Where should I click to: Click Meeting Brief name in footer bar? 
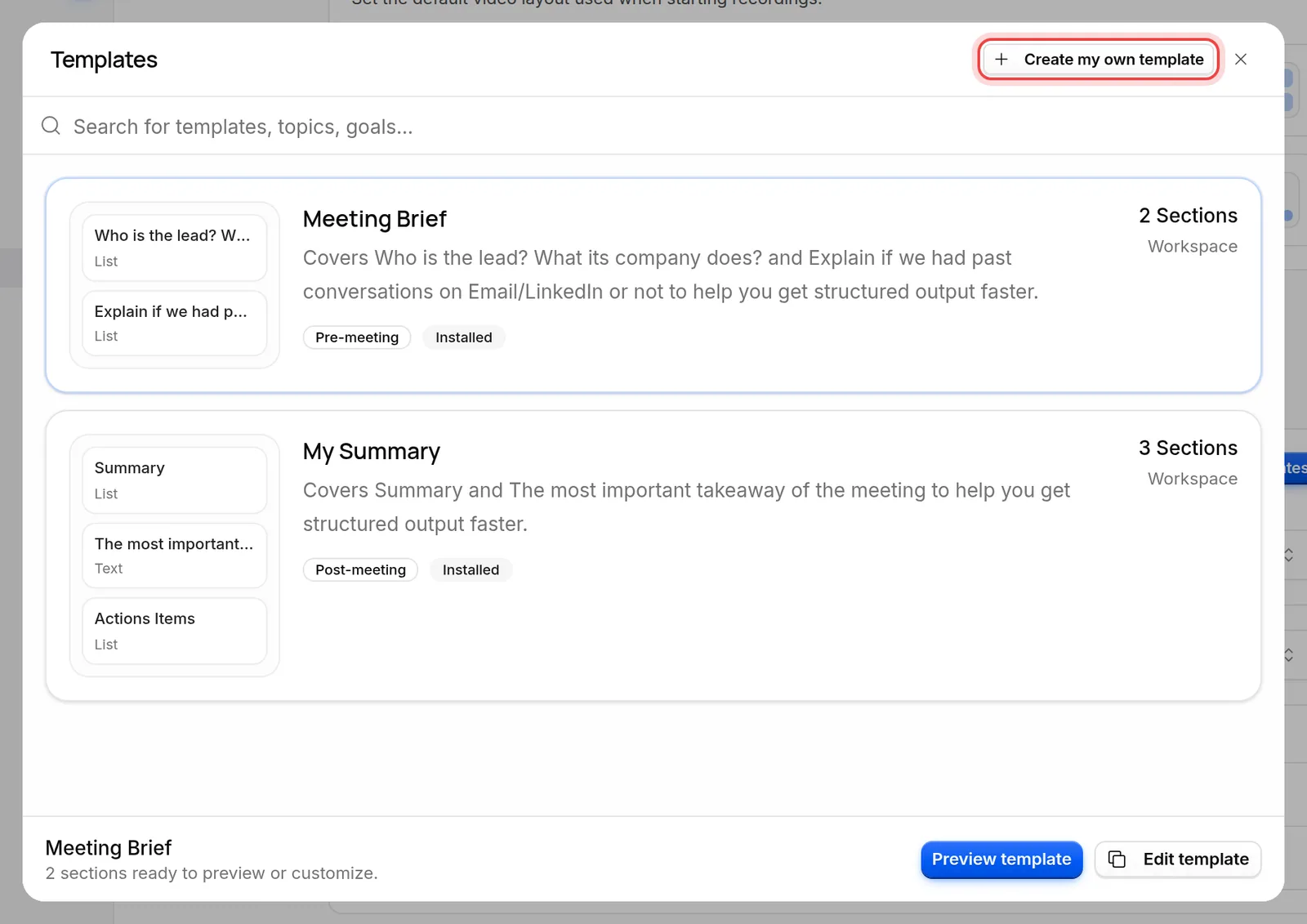pyautogui.click(x=109, y=848)
